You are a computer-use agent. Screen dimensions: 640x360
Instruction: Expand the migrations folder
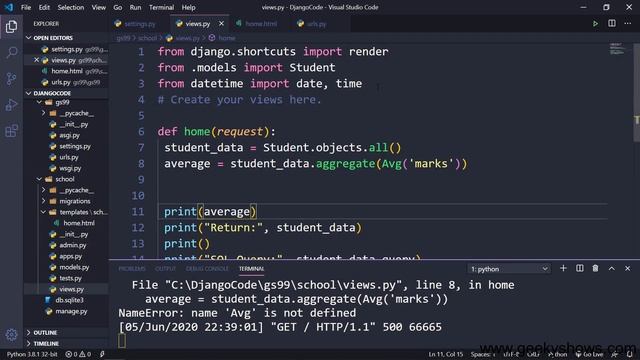pos(43,201)
